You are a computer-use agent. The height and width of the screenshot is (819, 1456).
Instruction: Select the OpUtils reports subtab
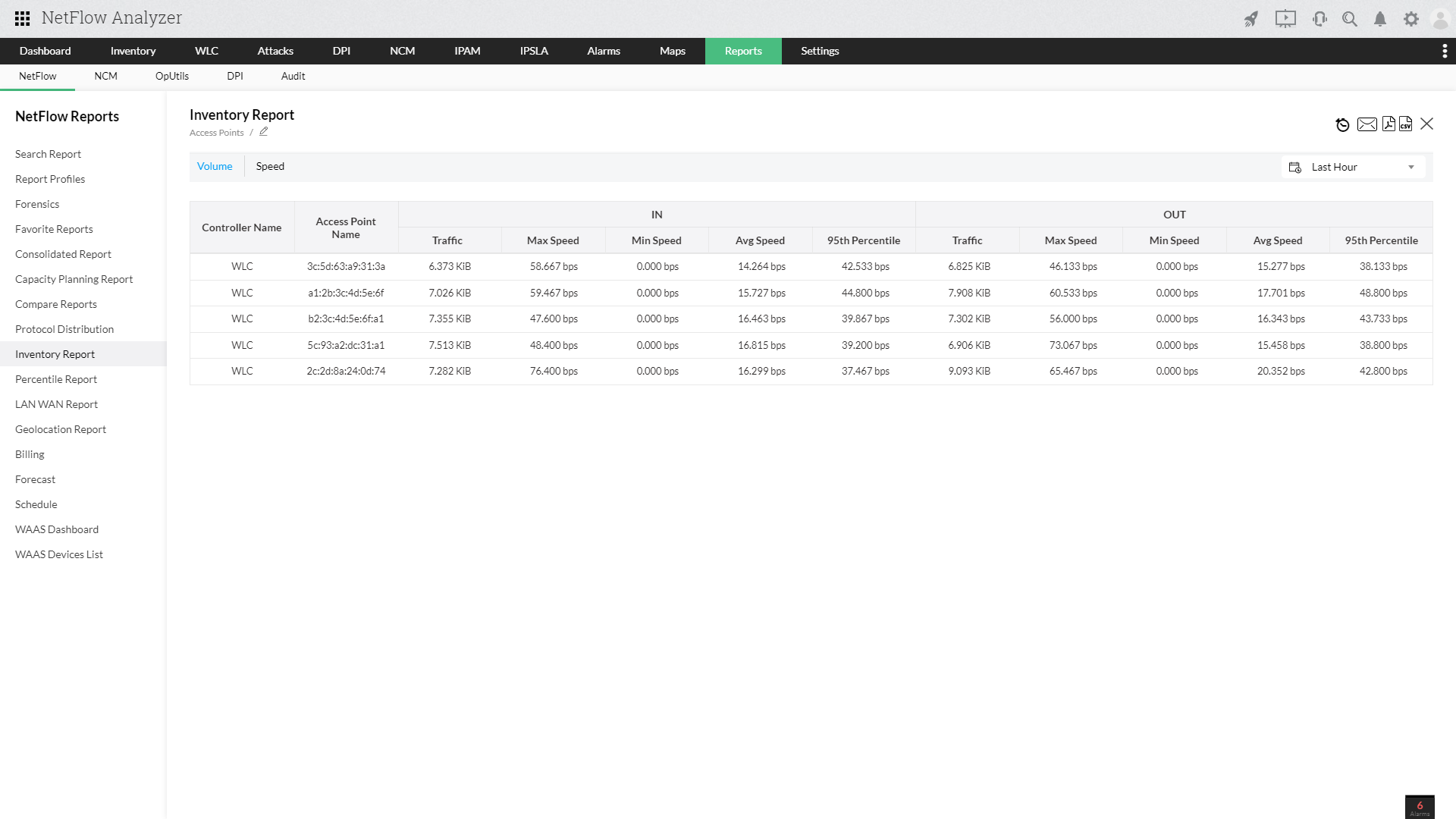pyautogui.click(x=172, y=76)
